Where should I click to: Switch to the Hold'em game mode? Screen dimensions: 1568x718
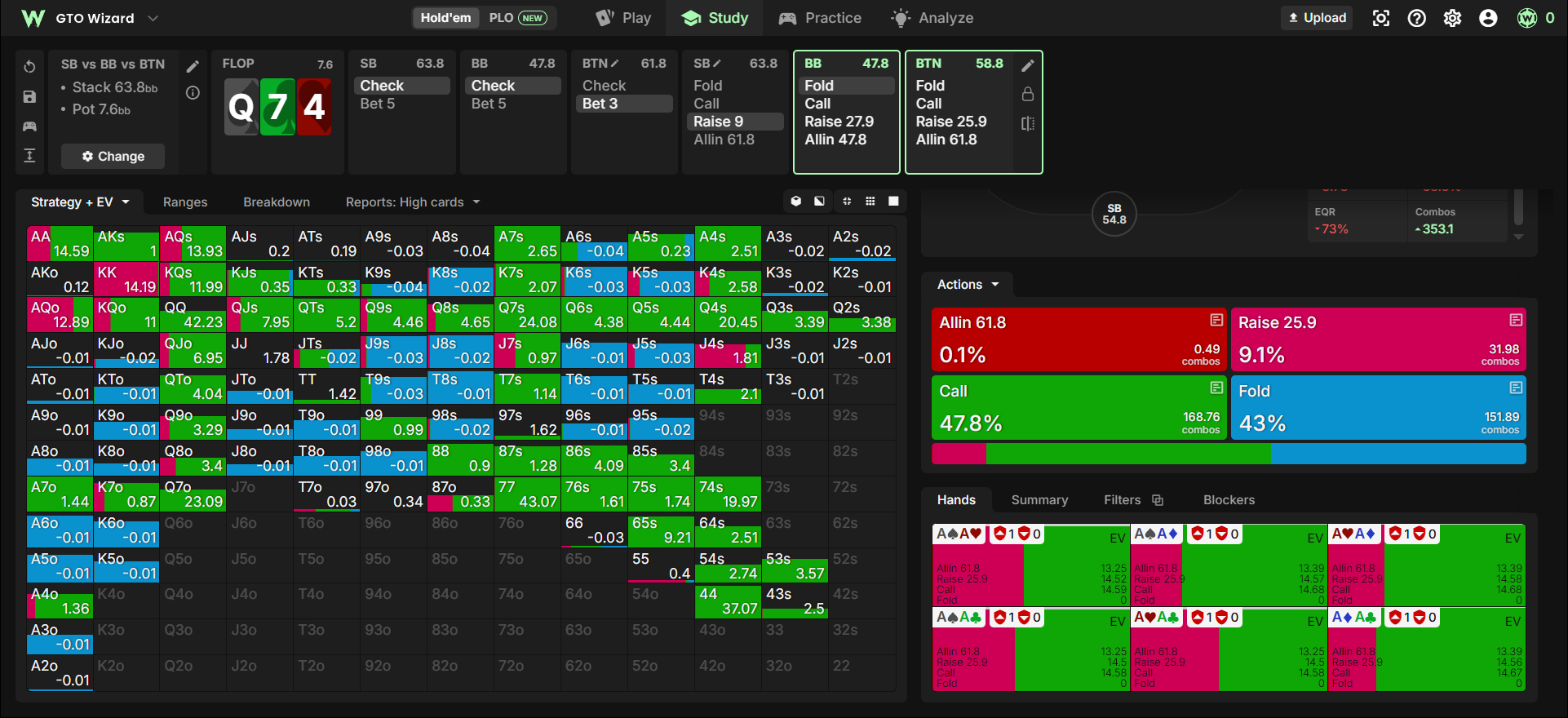(x=445, y=18)
